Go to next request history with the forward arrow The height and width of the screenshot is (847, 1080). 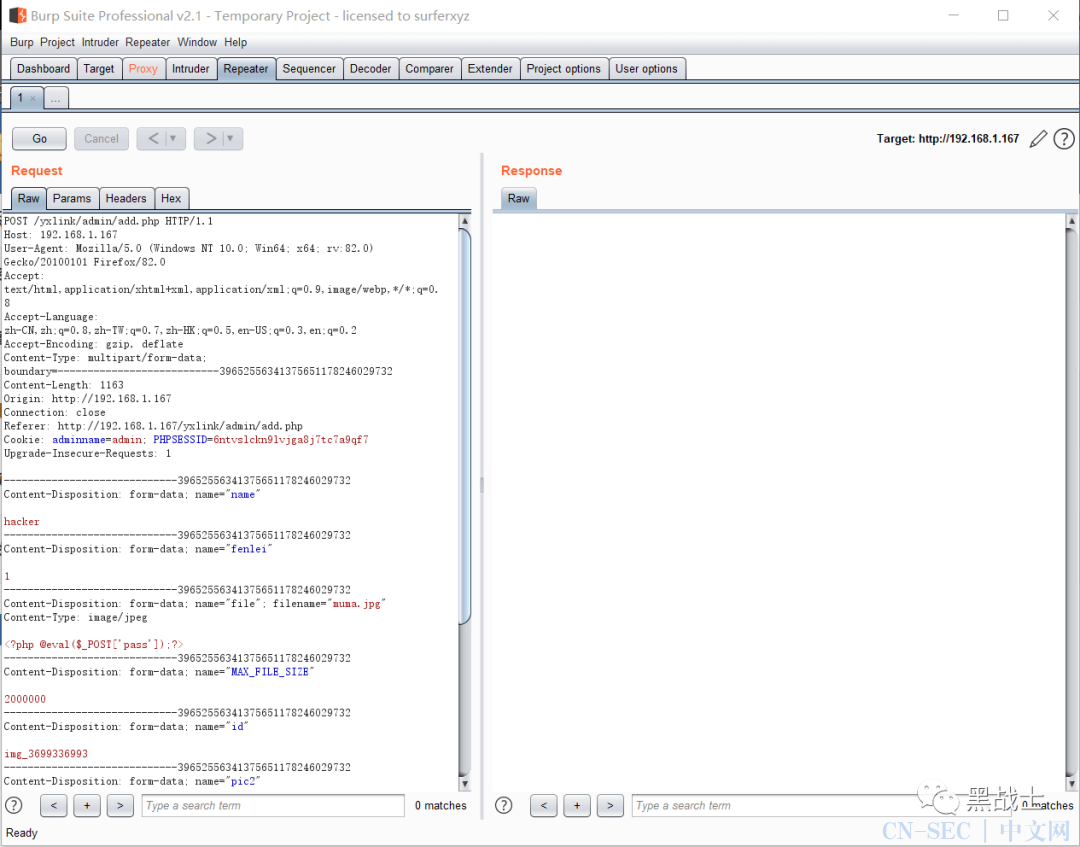[210, 138]
